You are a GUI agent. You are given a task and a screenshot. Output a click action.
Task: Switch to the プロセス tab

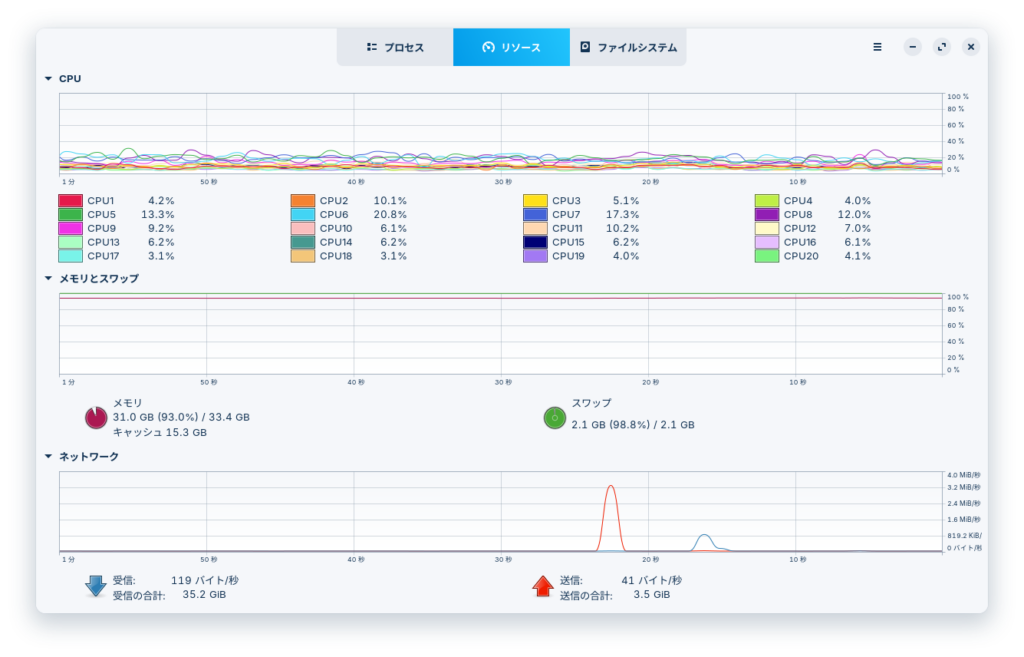(x=395, y=47)
